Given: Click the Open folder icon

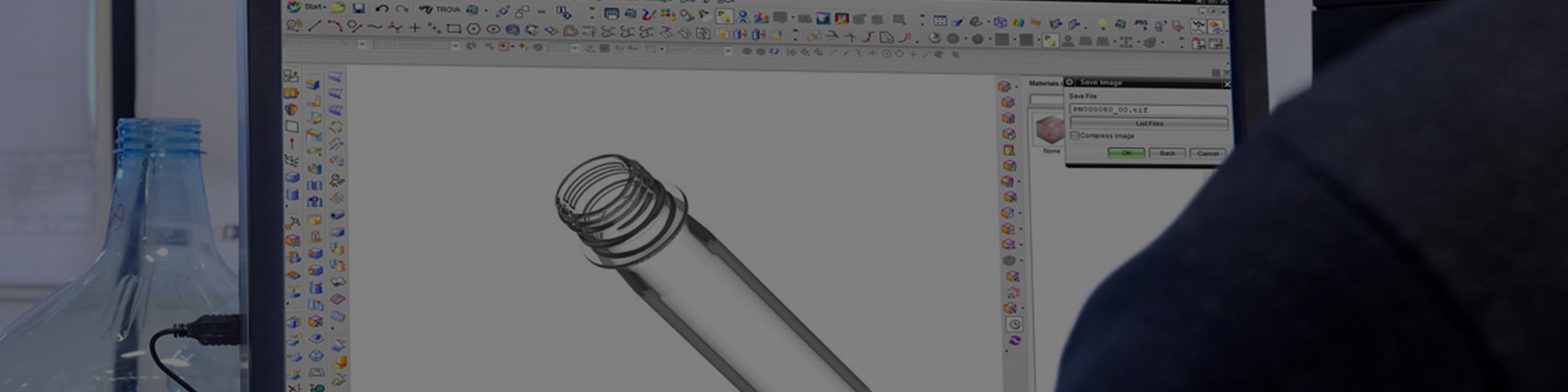Looking at the screenshot, I should tap(338, 7).
